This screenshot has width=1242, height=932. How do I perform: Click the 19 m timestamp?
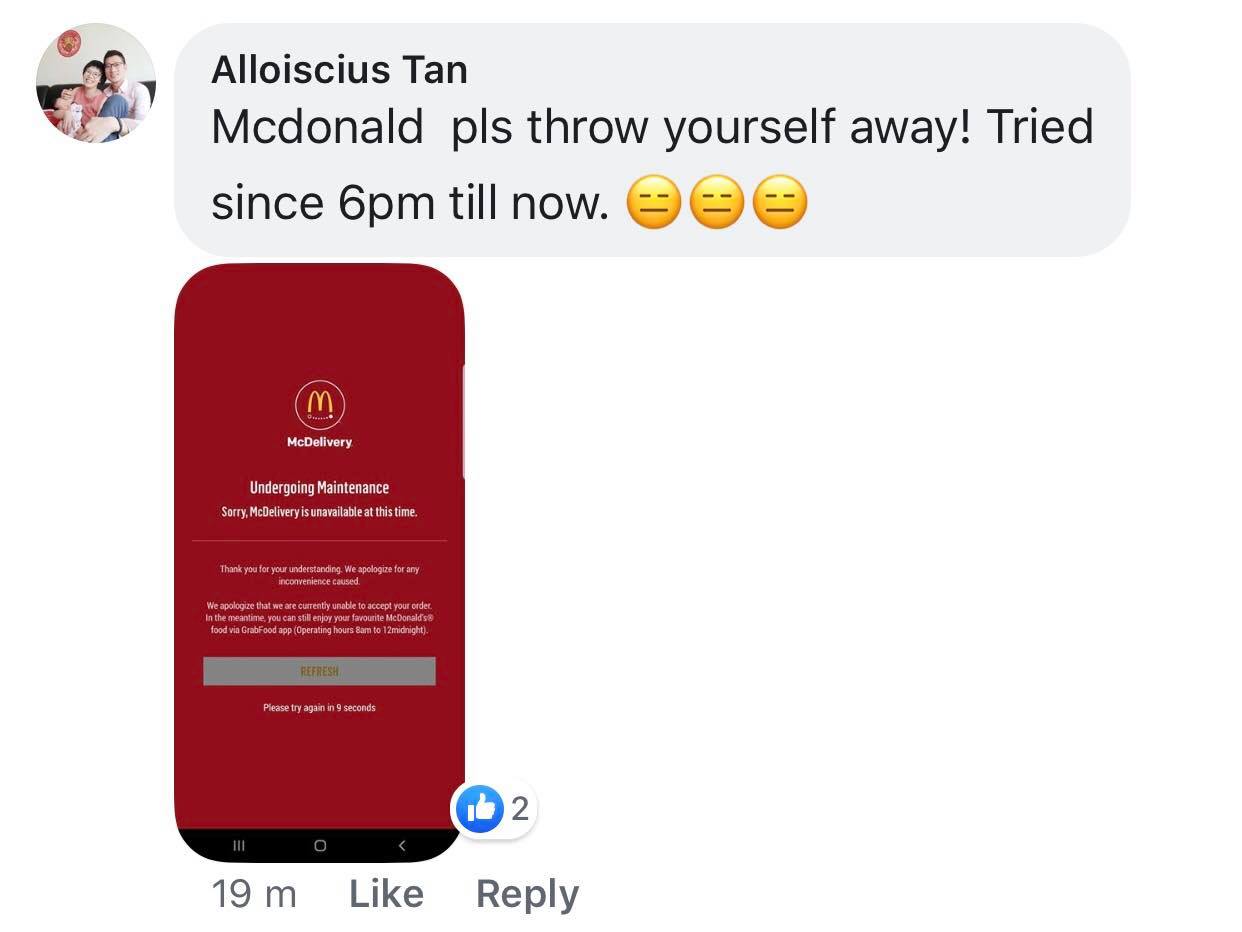click(x=254, y=893)
